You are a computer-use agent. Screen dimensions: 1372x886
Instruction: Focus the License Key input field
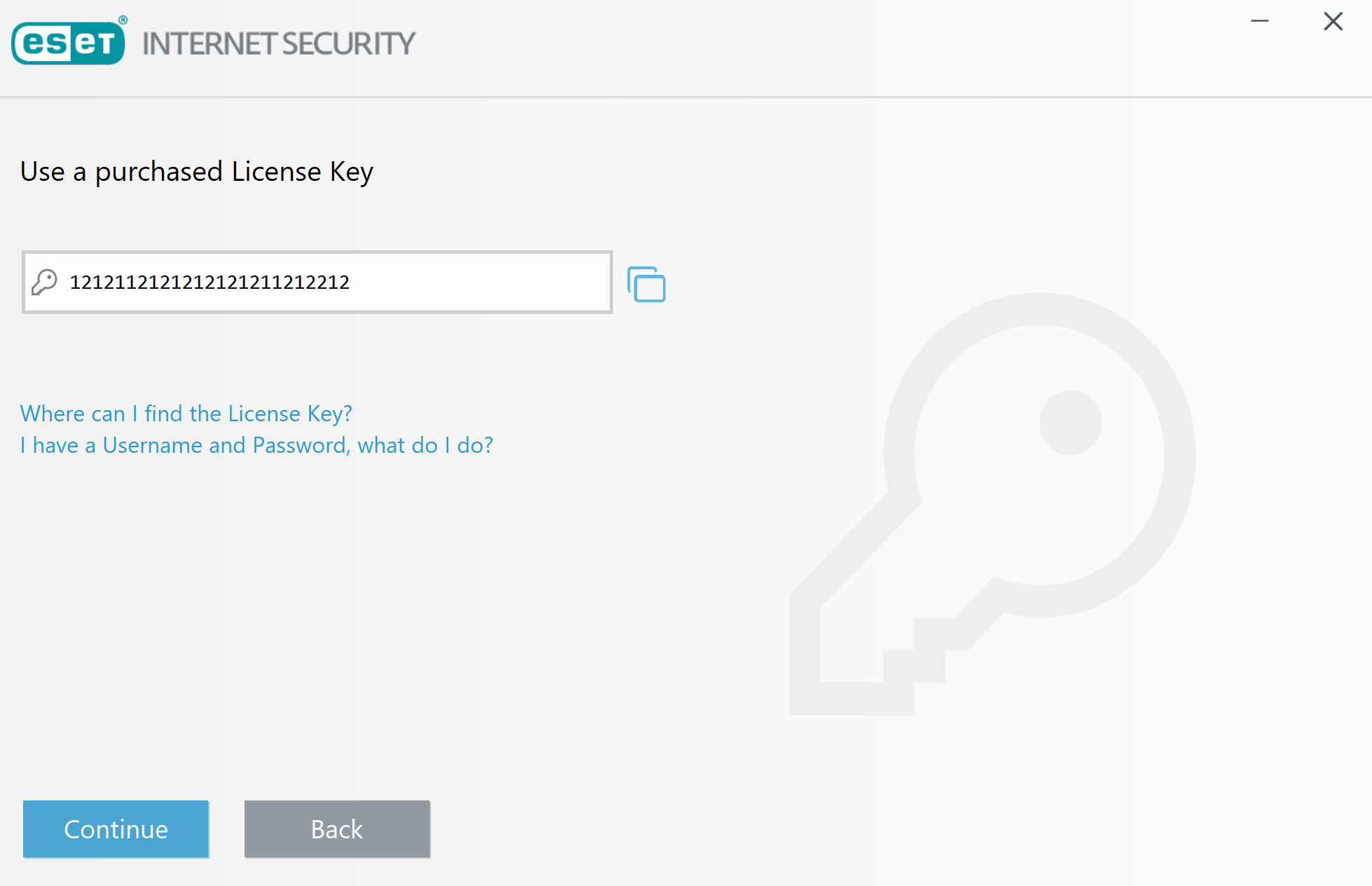click(x=317, y=282)
